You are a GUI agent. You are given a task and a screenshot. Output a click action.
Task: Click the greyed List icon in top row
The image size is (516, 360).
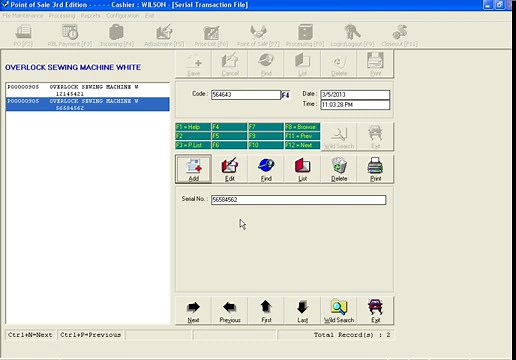[x=302, y=64]
